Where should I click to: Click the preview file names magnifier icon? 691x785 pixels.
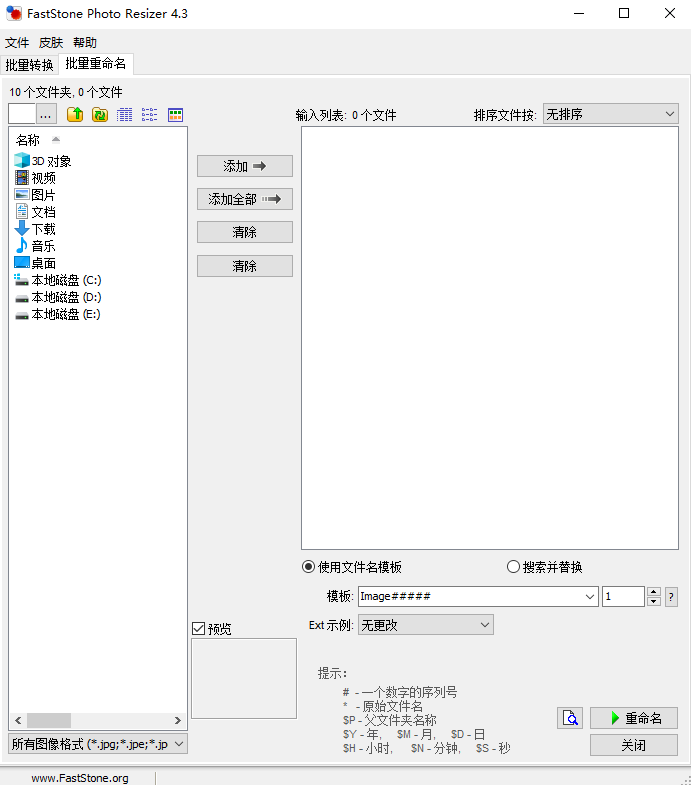[570, 718]
